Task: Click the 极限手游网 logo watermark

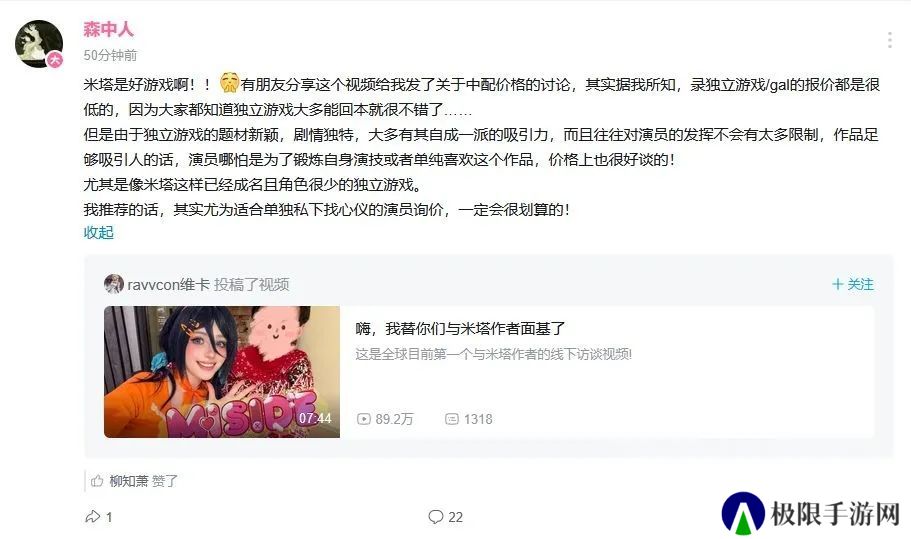Action: tap(811, 513)
